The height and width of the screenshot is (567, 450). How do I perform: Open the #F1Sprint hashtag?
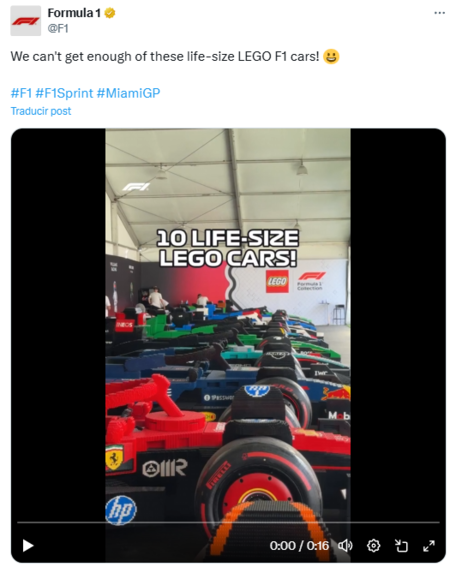[64, 93]
